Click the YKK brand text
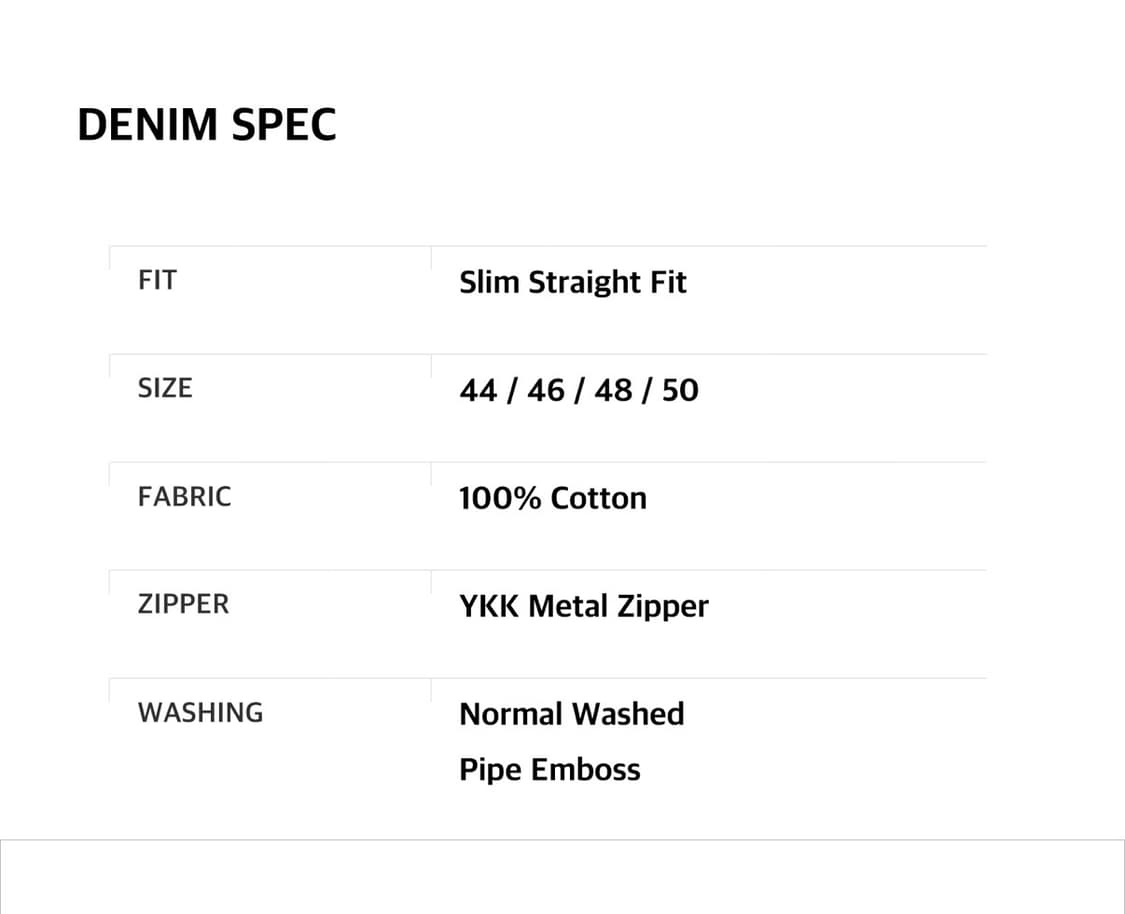This screenshot has width=1125, height=914. [489, 606]
